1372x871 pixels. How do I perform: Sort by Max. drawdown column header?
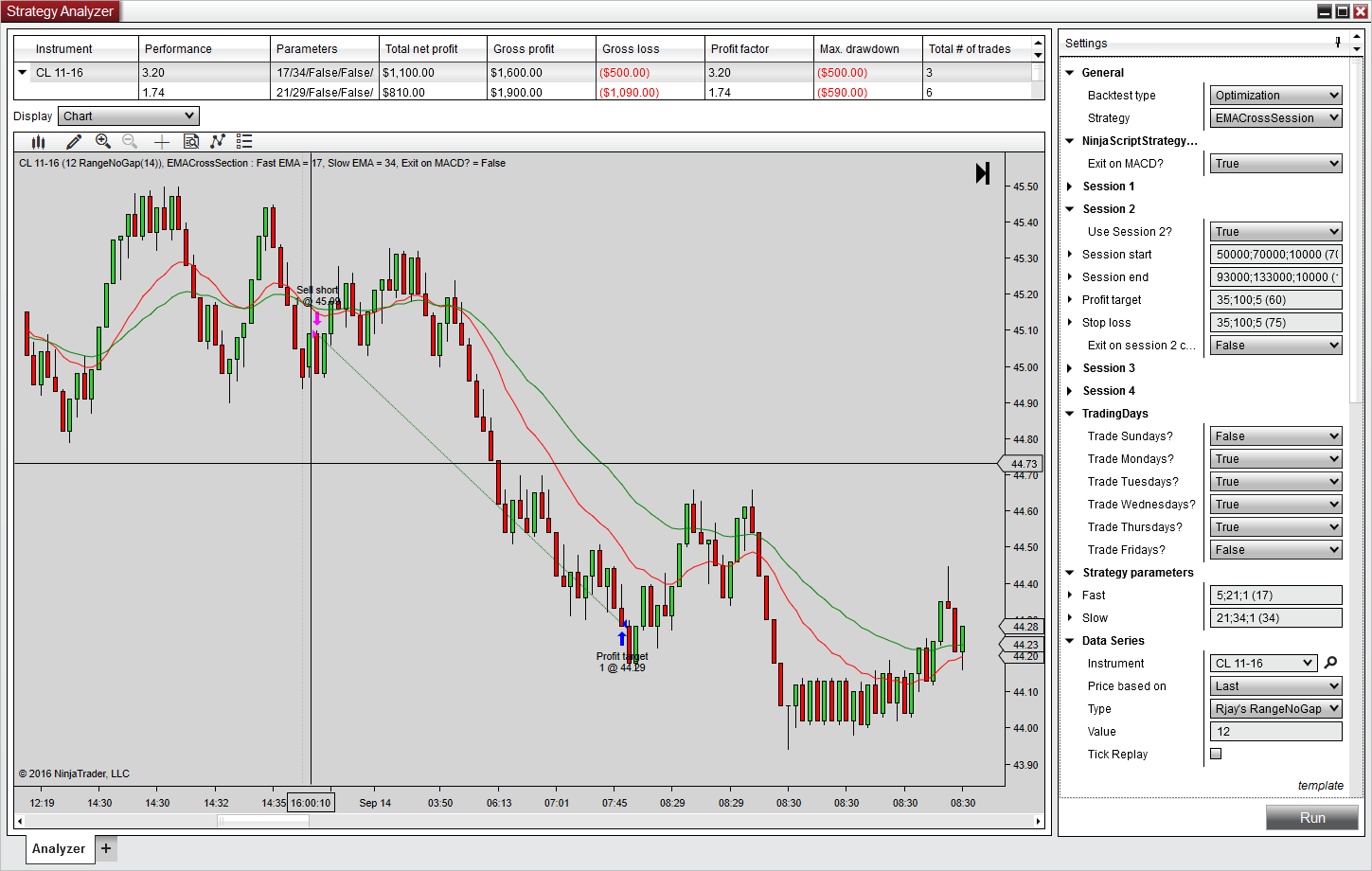point(868,49)
